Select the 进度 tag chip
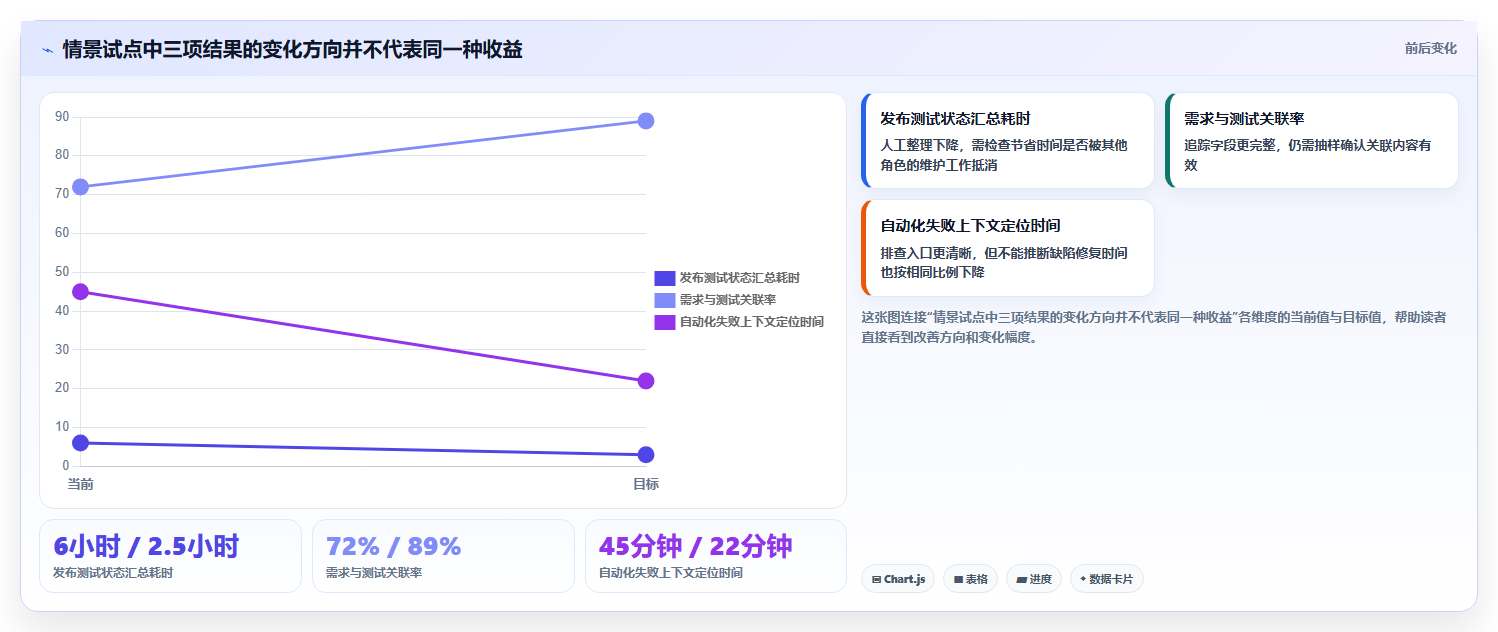1498x632 pixels. coord(1034,579)
